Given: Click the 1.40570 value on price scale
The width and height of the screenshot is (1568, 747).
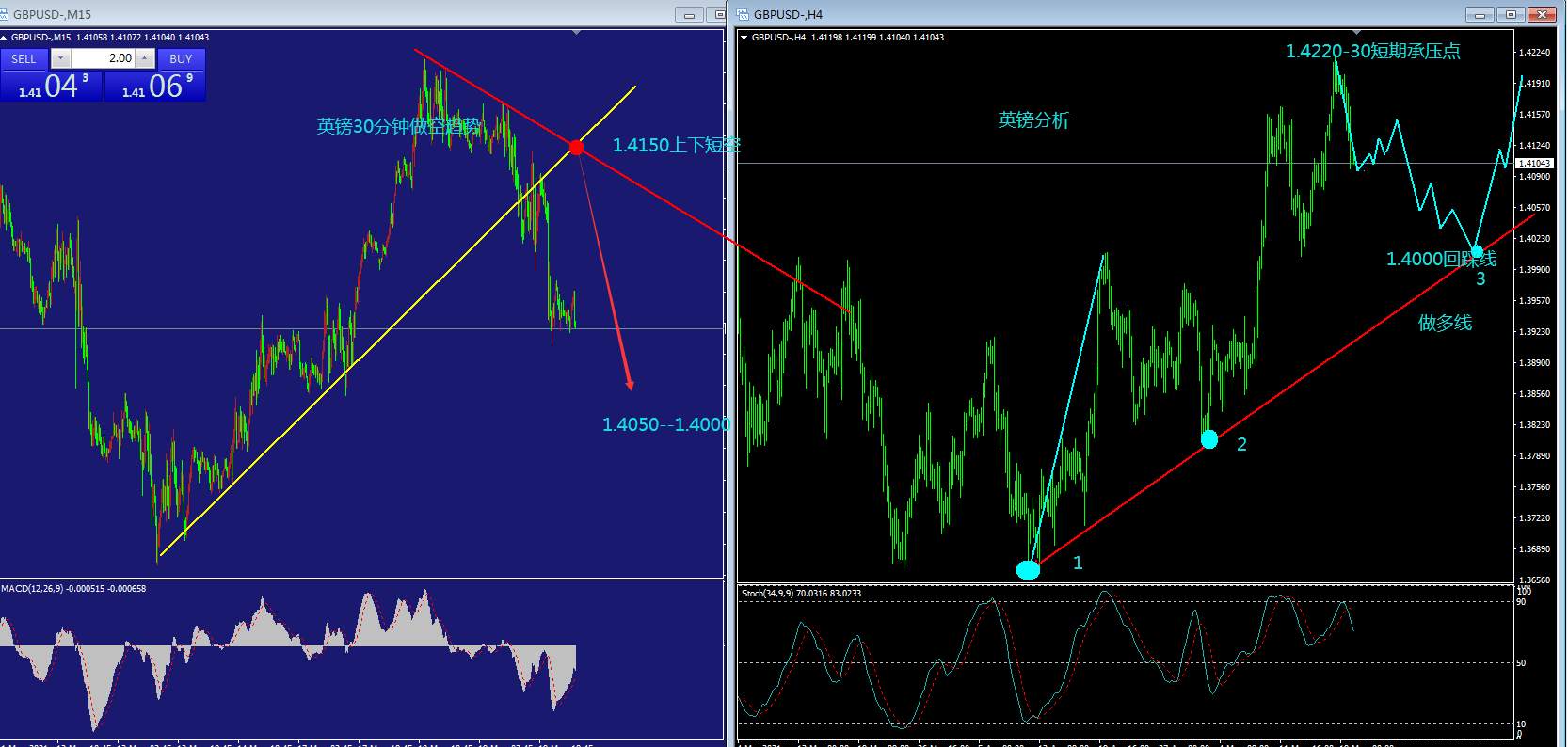Looking at the screenshot, I should (x=1535, y=208).
